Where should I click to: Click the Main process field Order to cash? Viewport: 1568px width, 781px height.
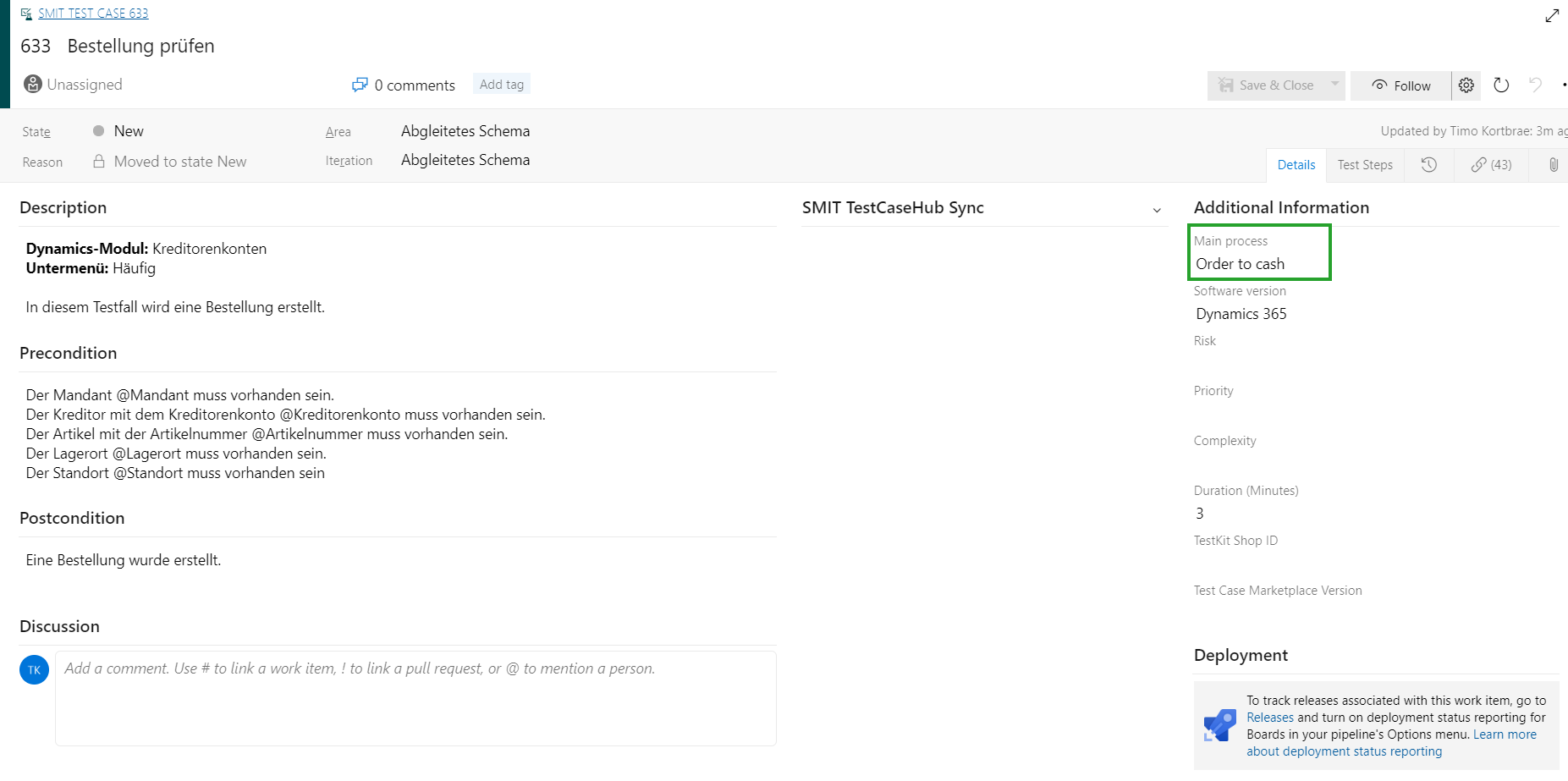point(1257,264)
